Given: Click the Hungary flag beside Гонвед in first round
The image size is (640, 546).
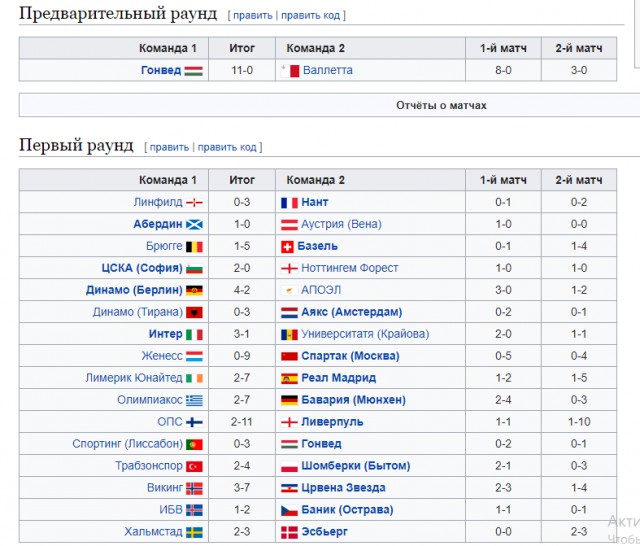Looking at the screenshot, I should click(x=289, y=444).
